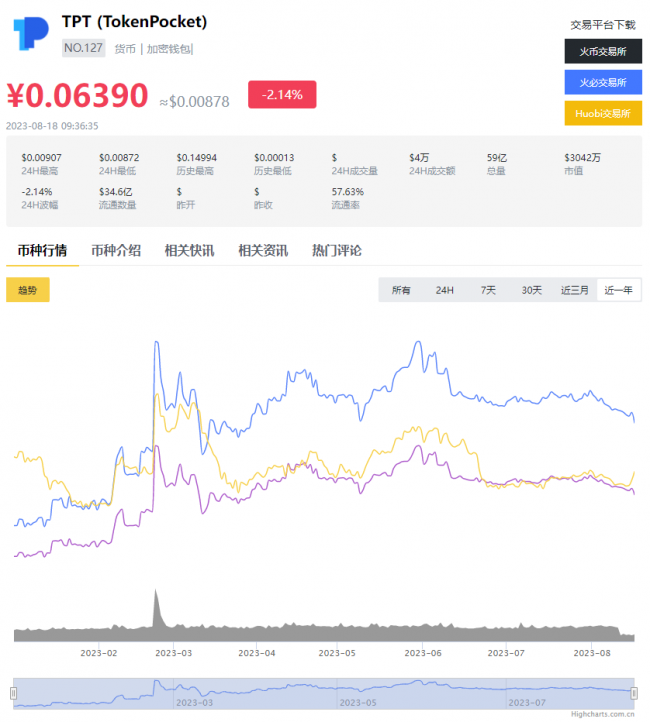
Task: Open the 火币交易所 download button
Action: coord(603,52)
